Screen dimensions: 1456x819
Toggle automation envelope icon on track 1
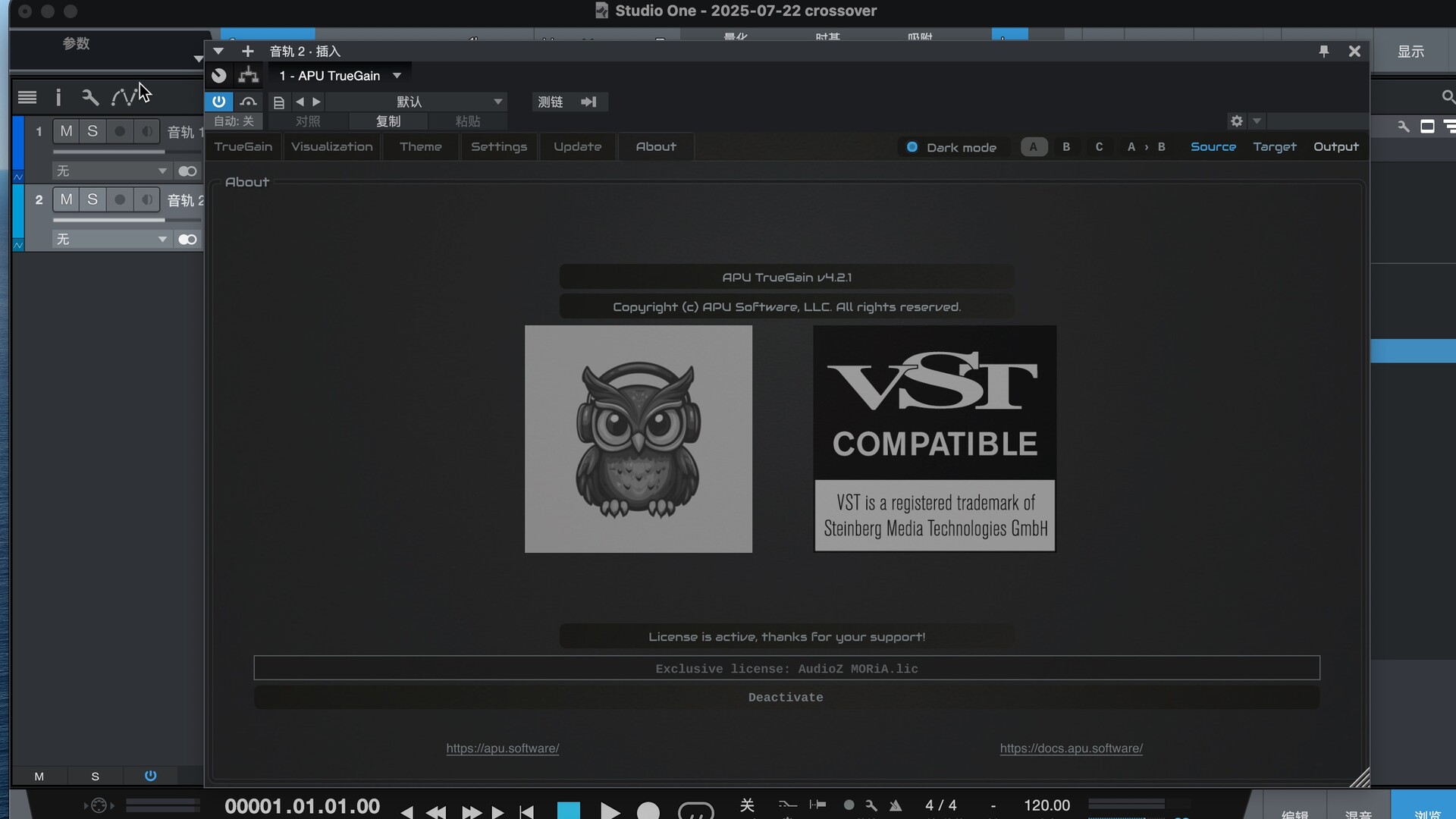18,177
